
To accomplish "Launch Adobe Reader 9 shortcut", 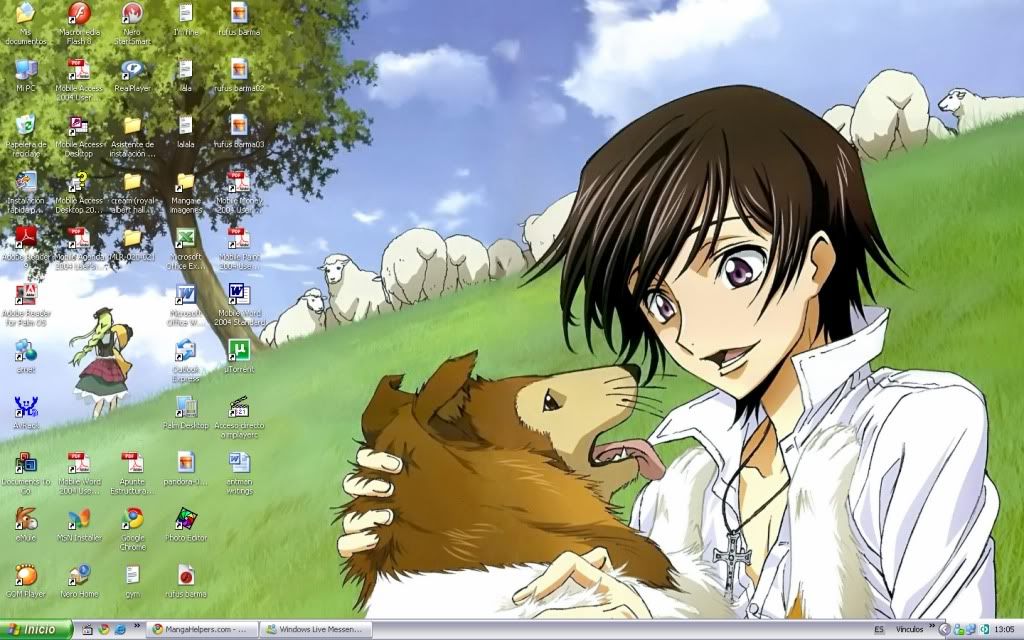I will [25, 248].
